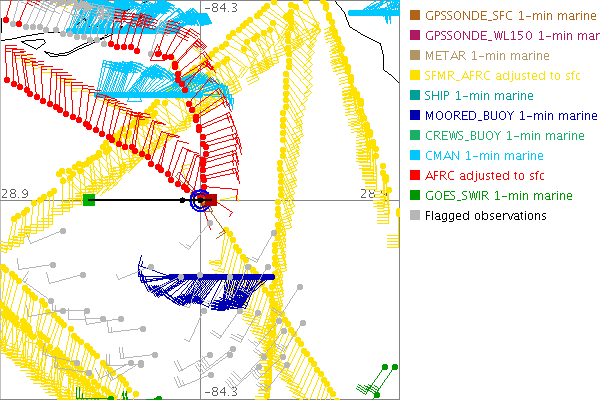
Task: Click the gray Flagged observations swatch
Action: tap(415, 215)
